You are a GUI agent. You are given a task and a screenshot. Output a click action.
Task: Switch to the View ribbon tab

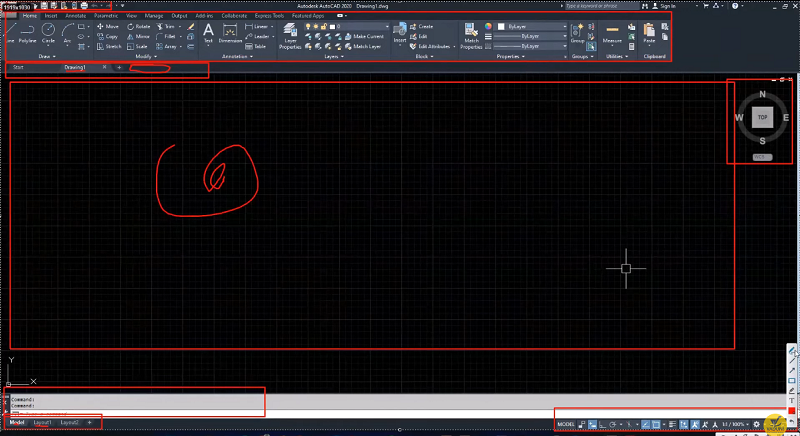(x=132, y=16)
